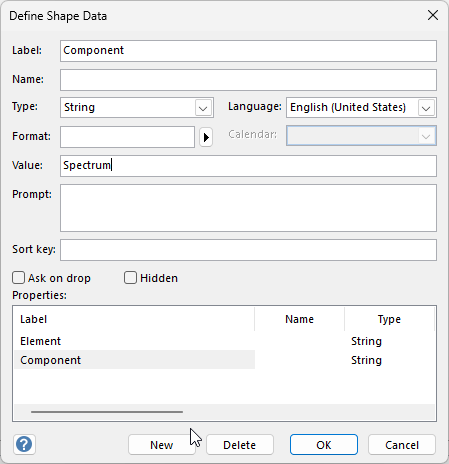Click the Type column header

pos(389,319)
